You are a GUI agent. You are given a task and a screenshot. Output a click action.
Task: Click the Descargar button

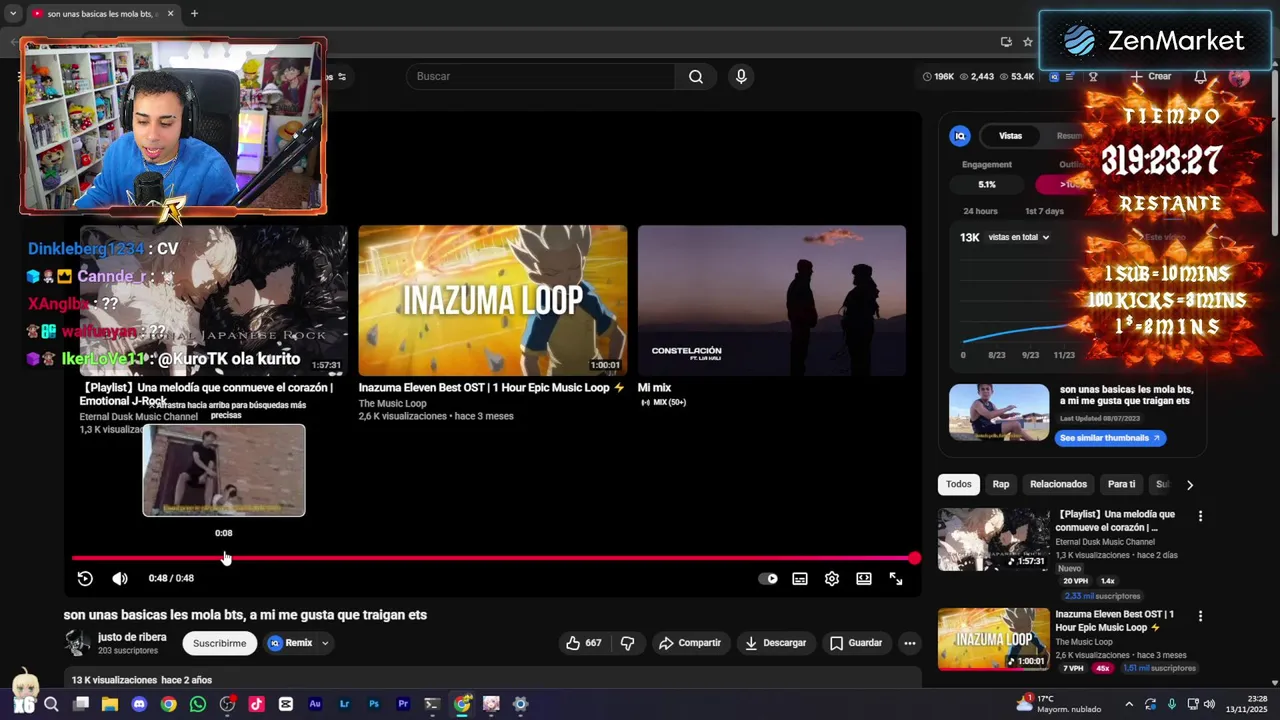(x=775, y=643)
